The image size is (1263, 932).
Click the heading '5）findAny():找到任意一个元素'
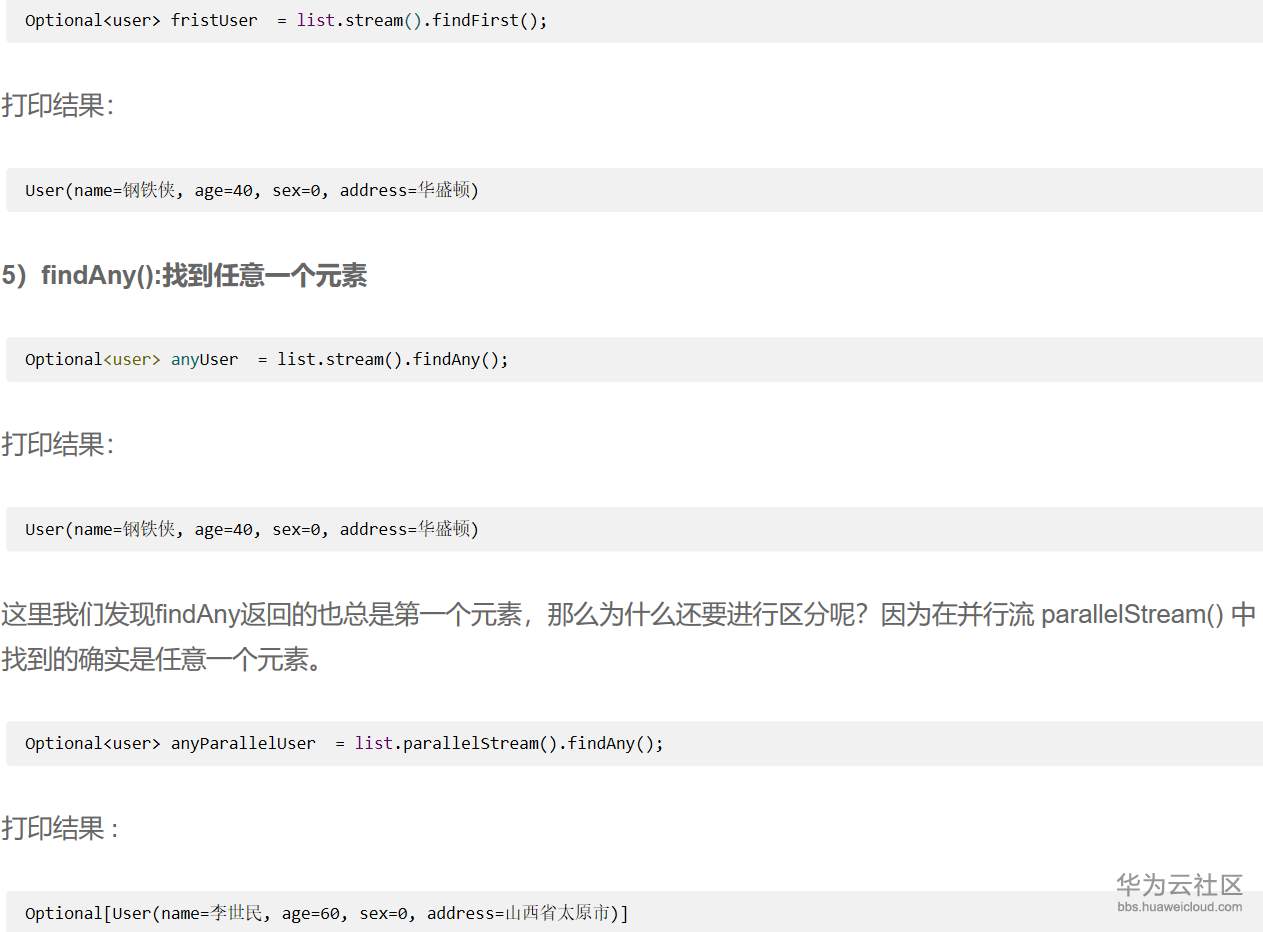click(184, 276)
